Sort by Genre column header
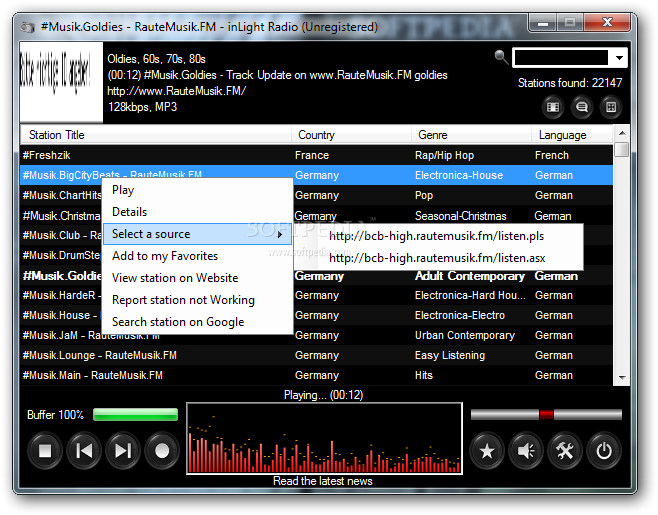 (471, 135)
